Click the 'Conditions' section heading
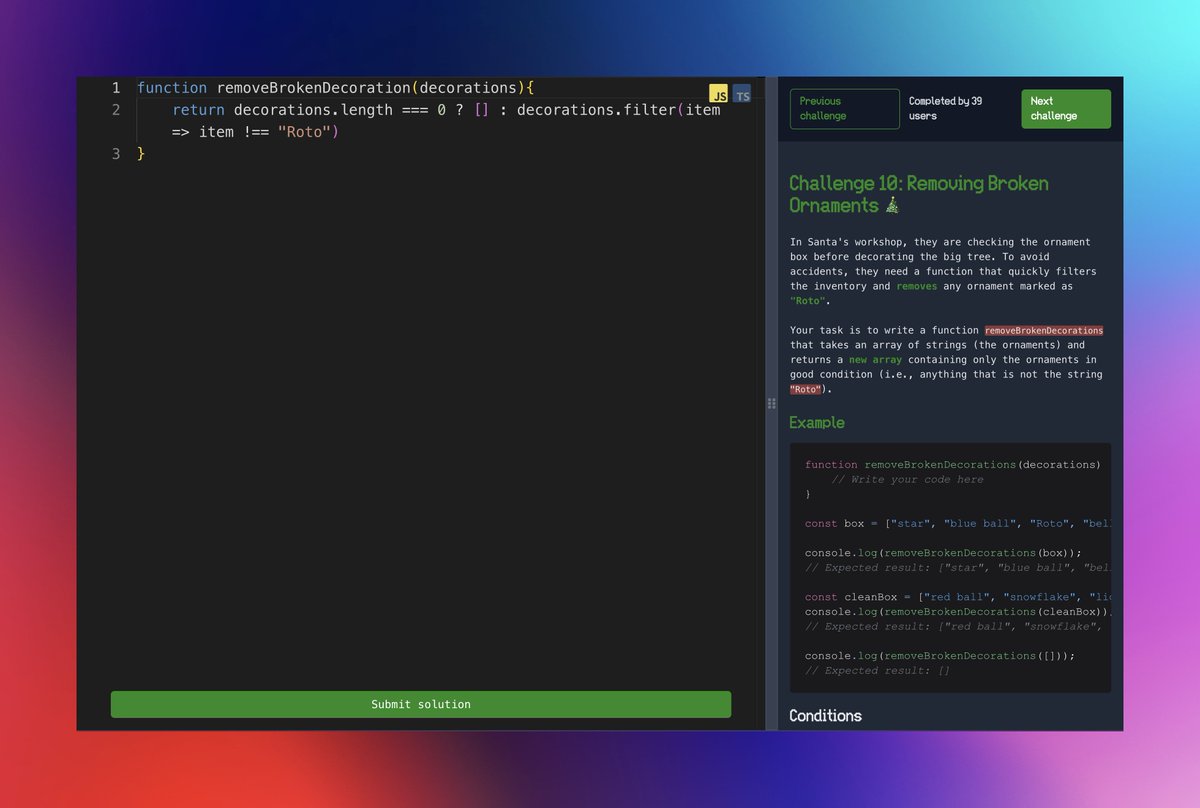This screenshot has width=1200, height=808. [825, 715]
